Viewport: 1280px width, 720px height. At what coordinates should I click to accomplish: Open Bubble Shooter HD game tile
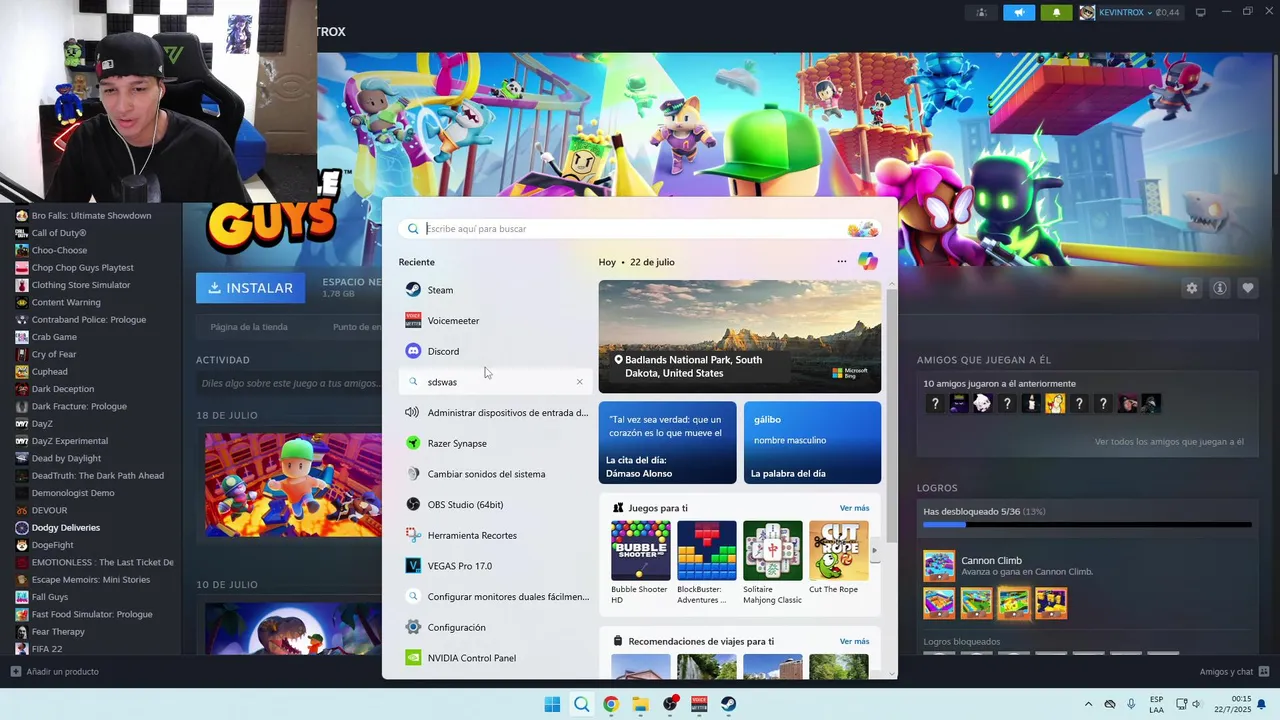[641, 562]
